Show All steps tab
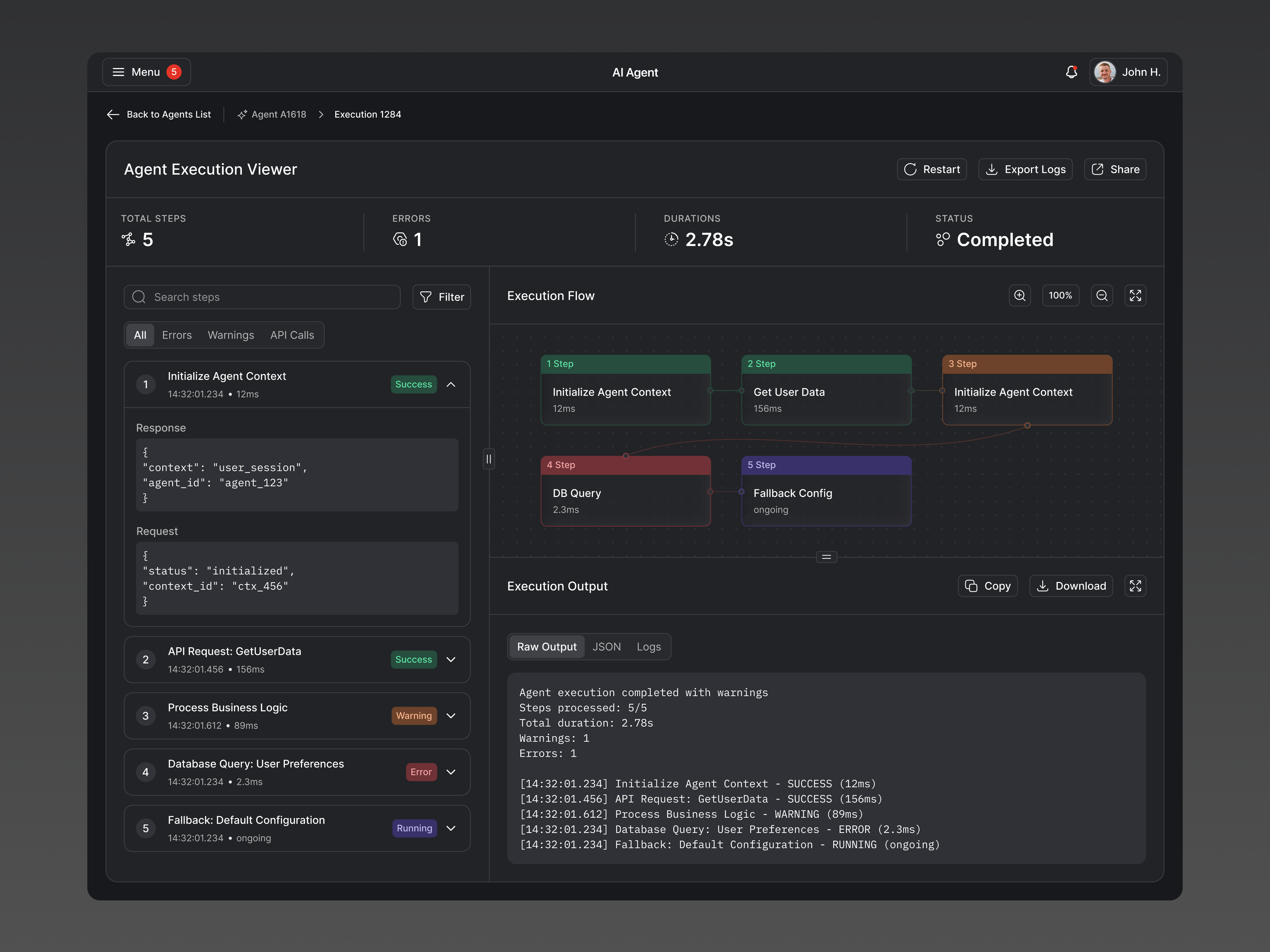Viewport: 1270px width, 952px height. [140, 335]
